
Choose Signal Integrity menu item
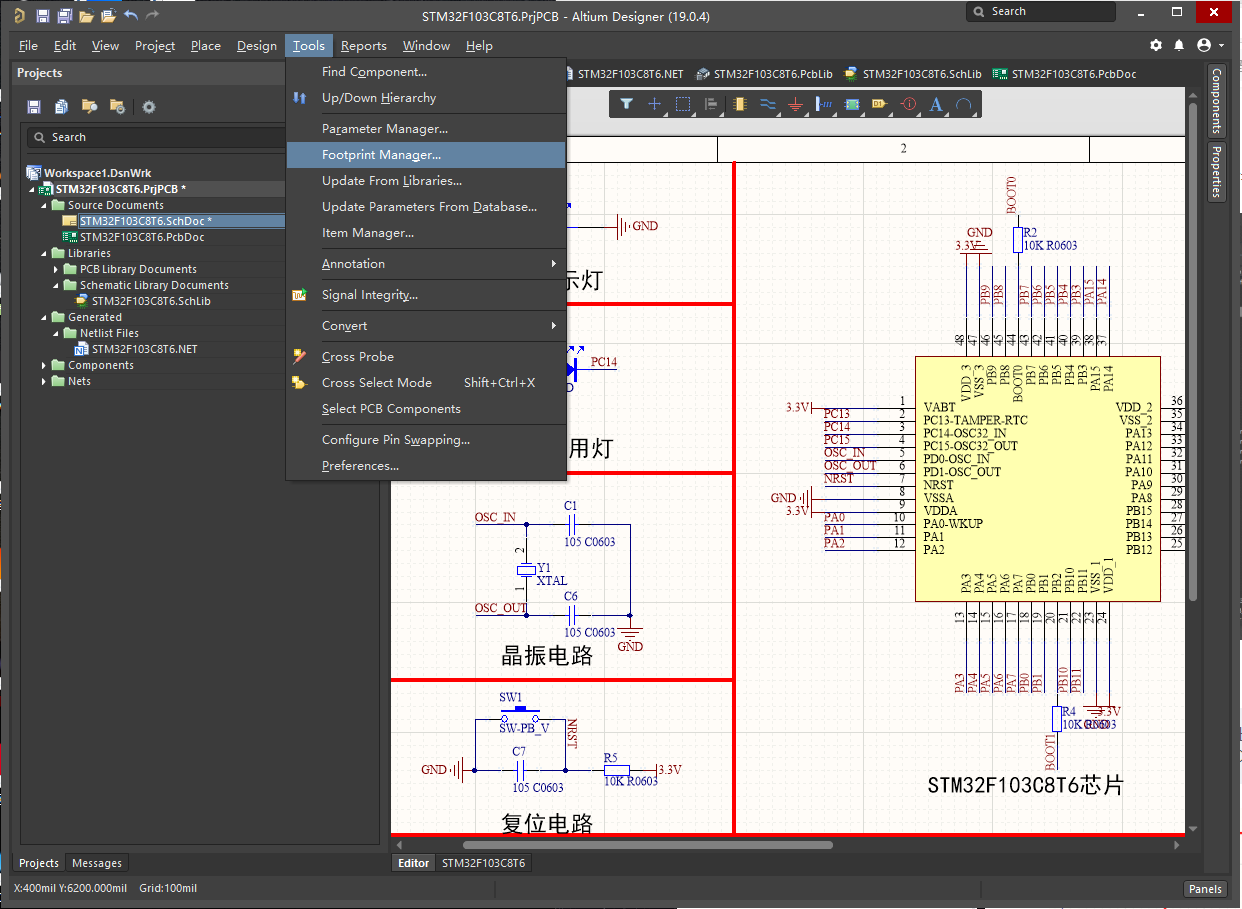426,295
